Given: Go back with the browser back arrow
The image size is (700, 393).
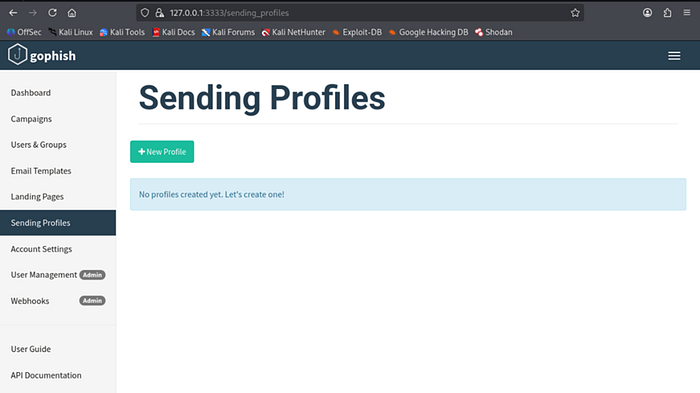Looking at the screenshot, I should click(13, 13).
